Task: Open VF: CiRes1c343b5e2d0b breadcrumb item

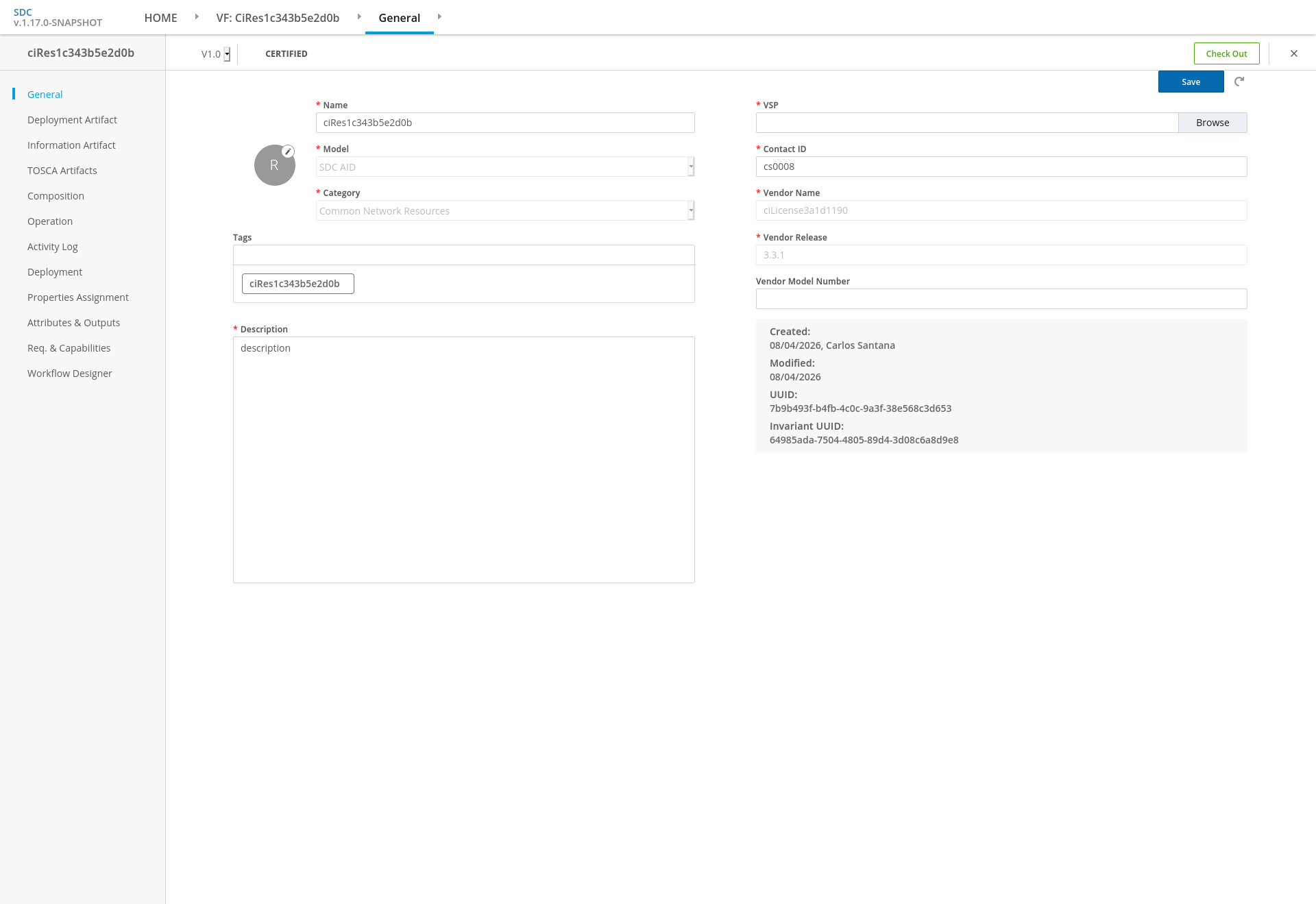Action: [278, 18]
